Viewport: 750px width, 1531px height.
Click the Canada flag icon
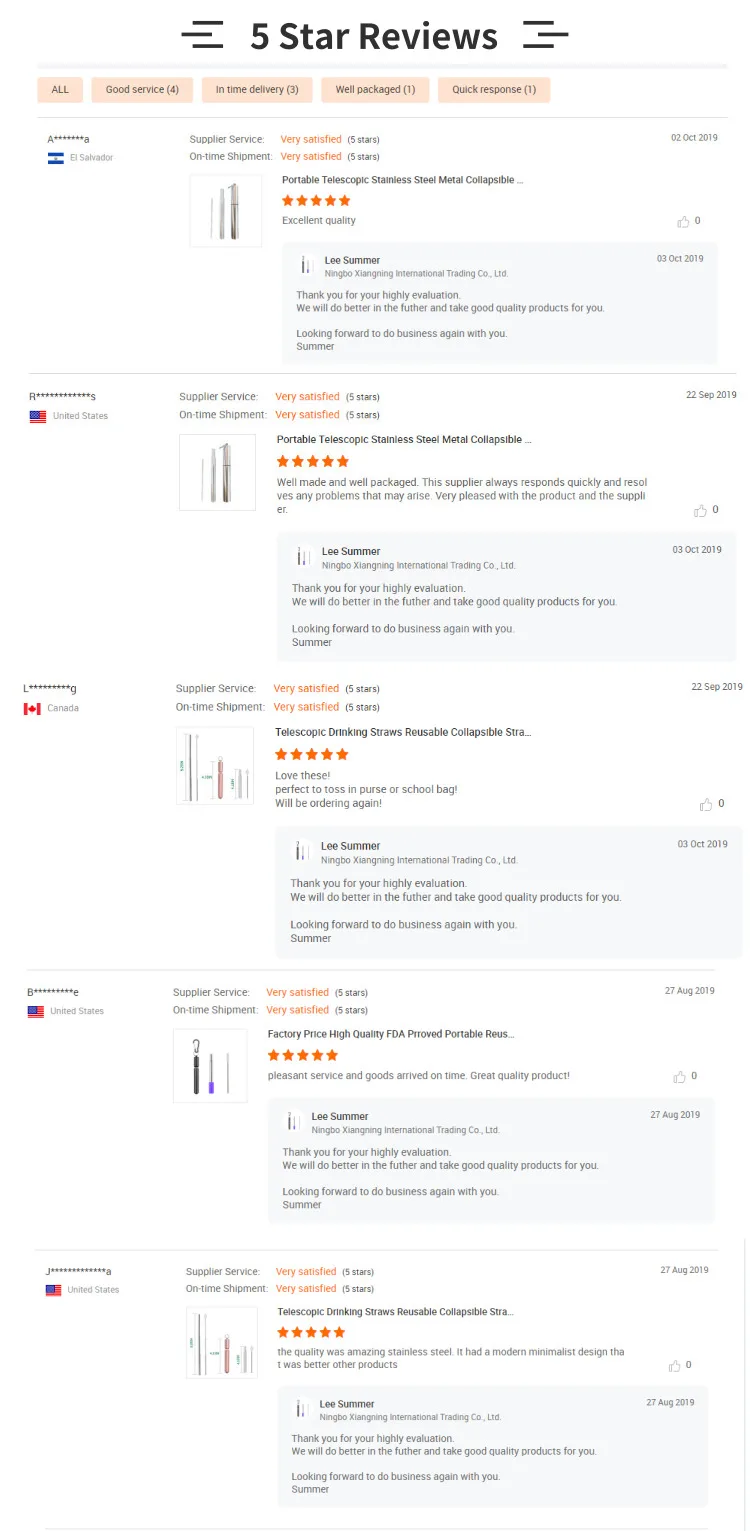coord(32,709)
